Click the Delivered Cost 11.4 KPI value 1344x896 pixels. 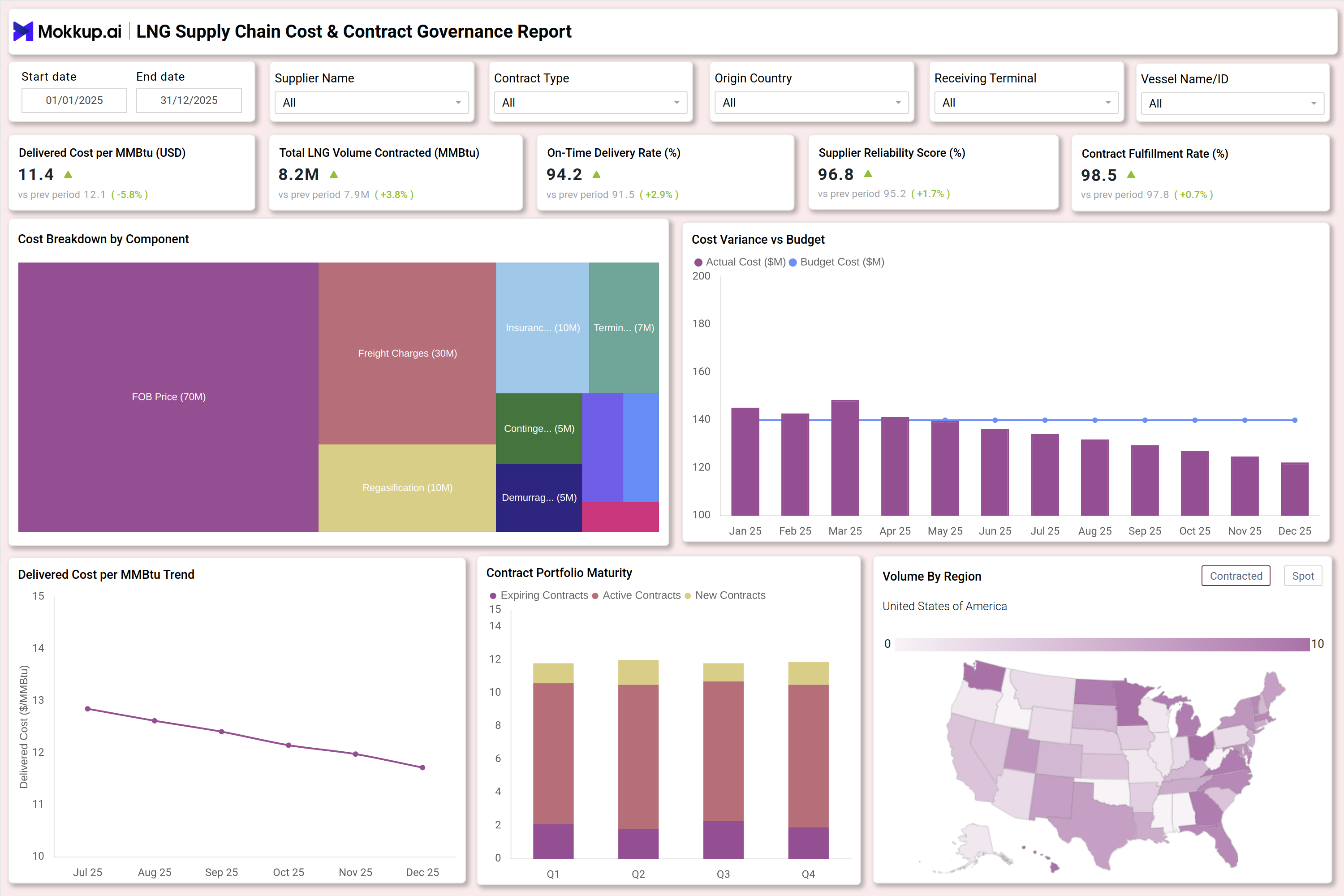[x=36, y=174]
